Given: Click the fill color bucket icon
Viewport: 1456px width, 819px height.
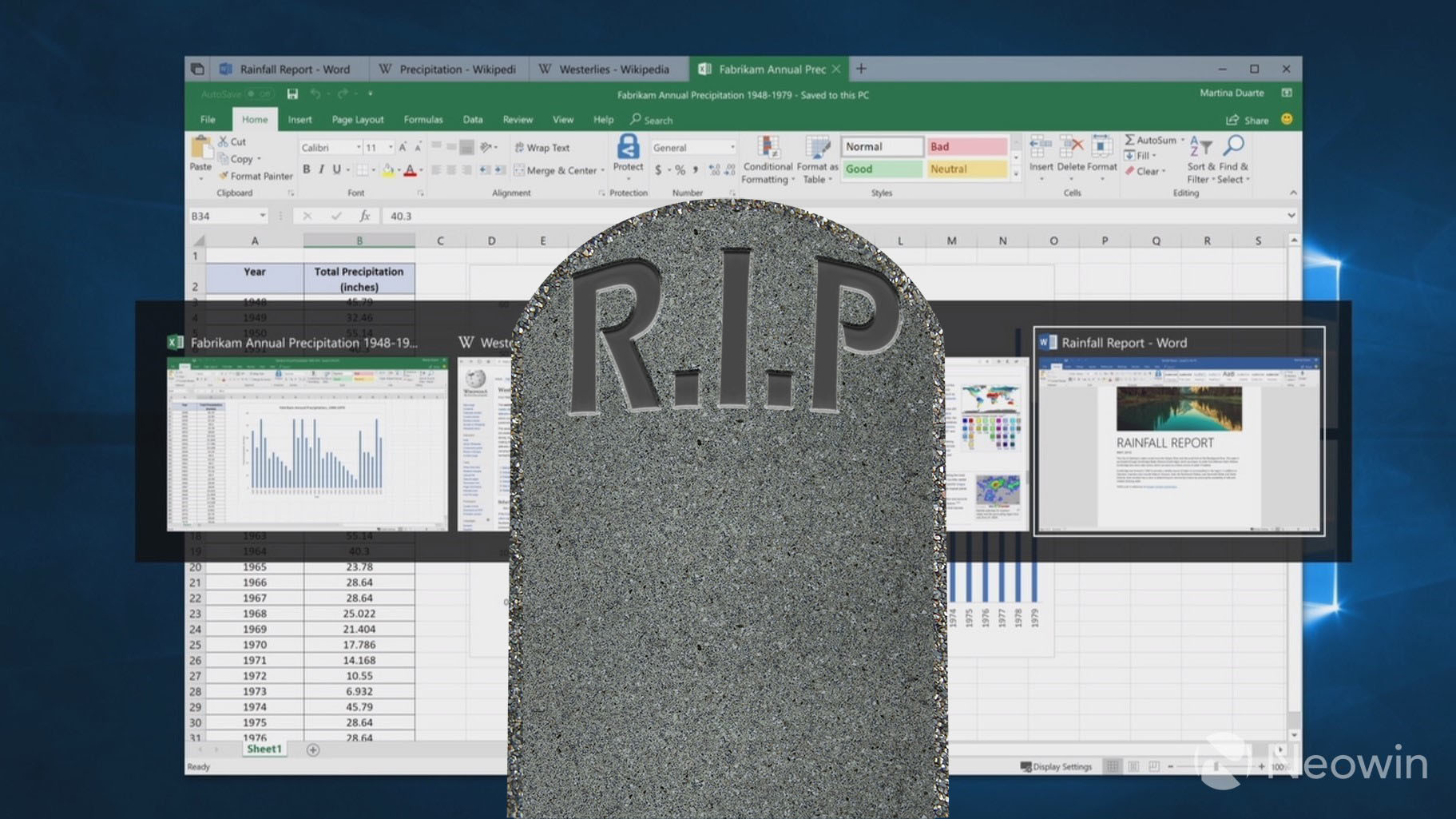Looking at the screenshot, I should click(x=387, y=169).
